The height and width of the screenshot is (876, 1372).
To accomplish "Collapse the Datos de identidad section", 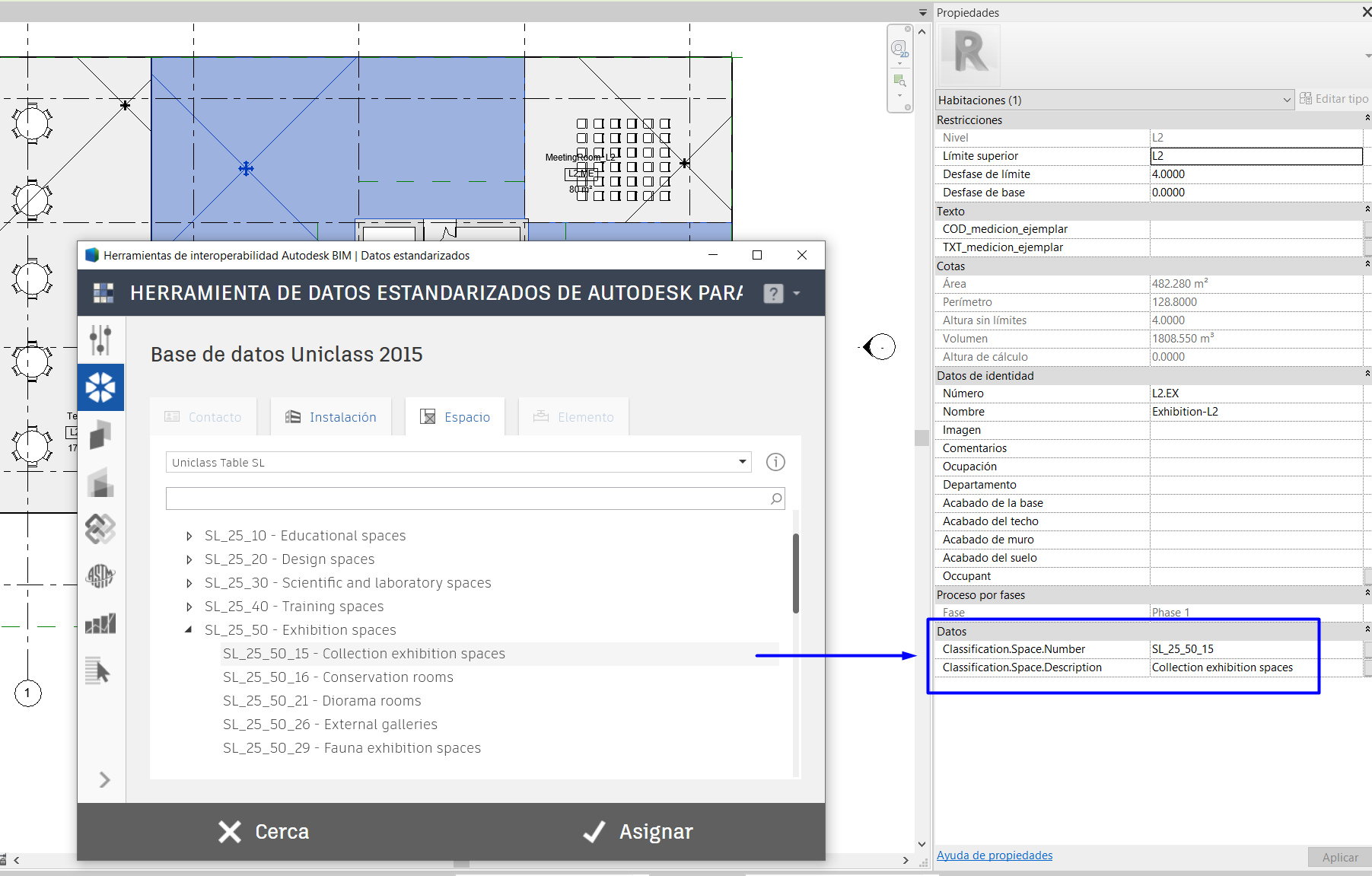I will coord(1367,374).
